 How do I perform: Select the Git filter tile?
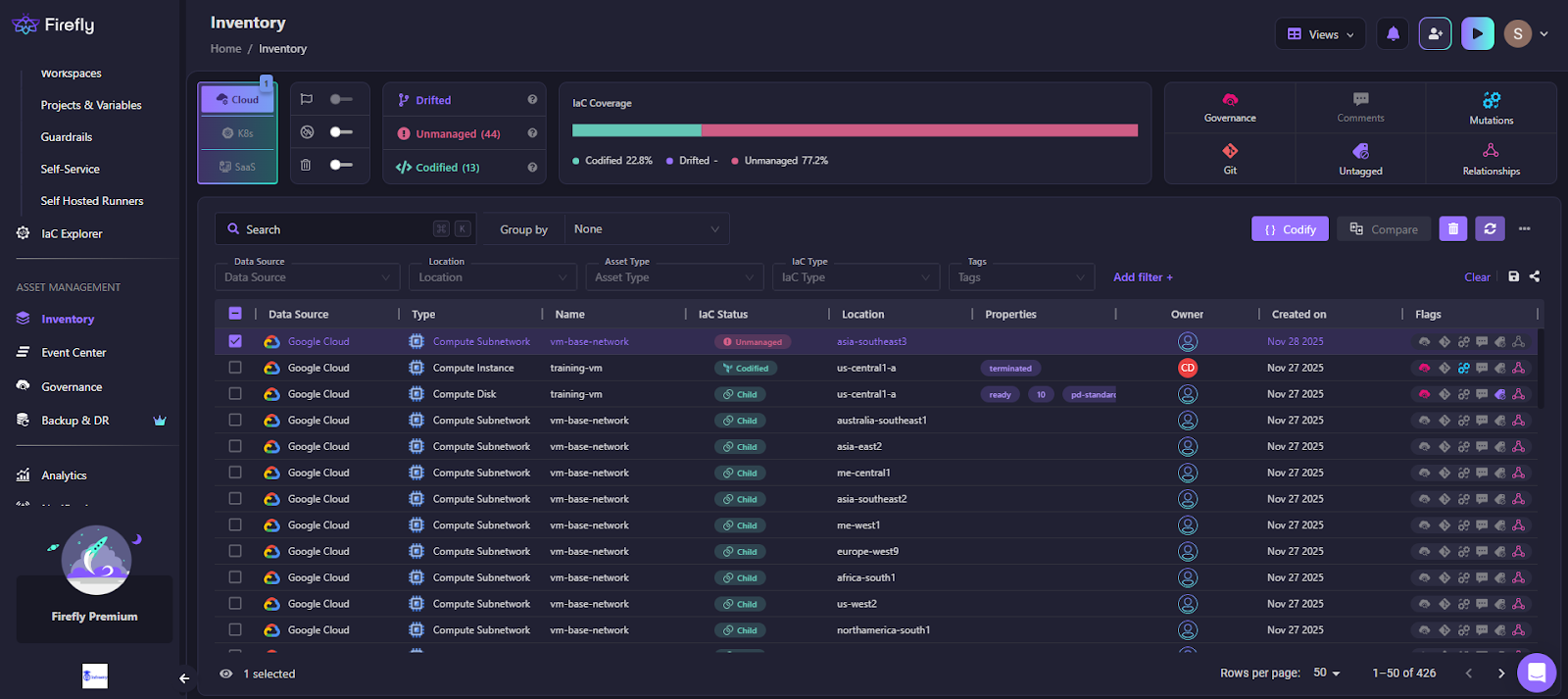(1230, 159)
